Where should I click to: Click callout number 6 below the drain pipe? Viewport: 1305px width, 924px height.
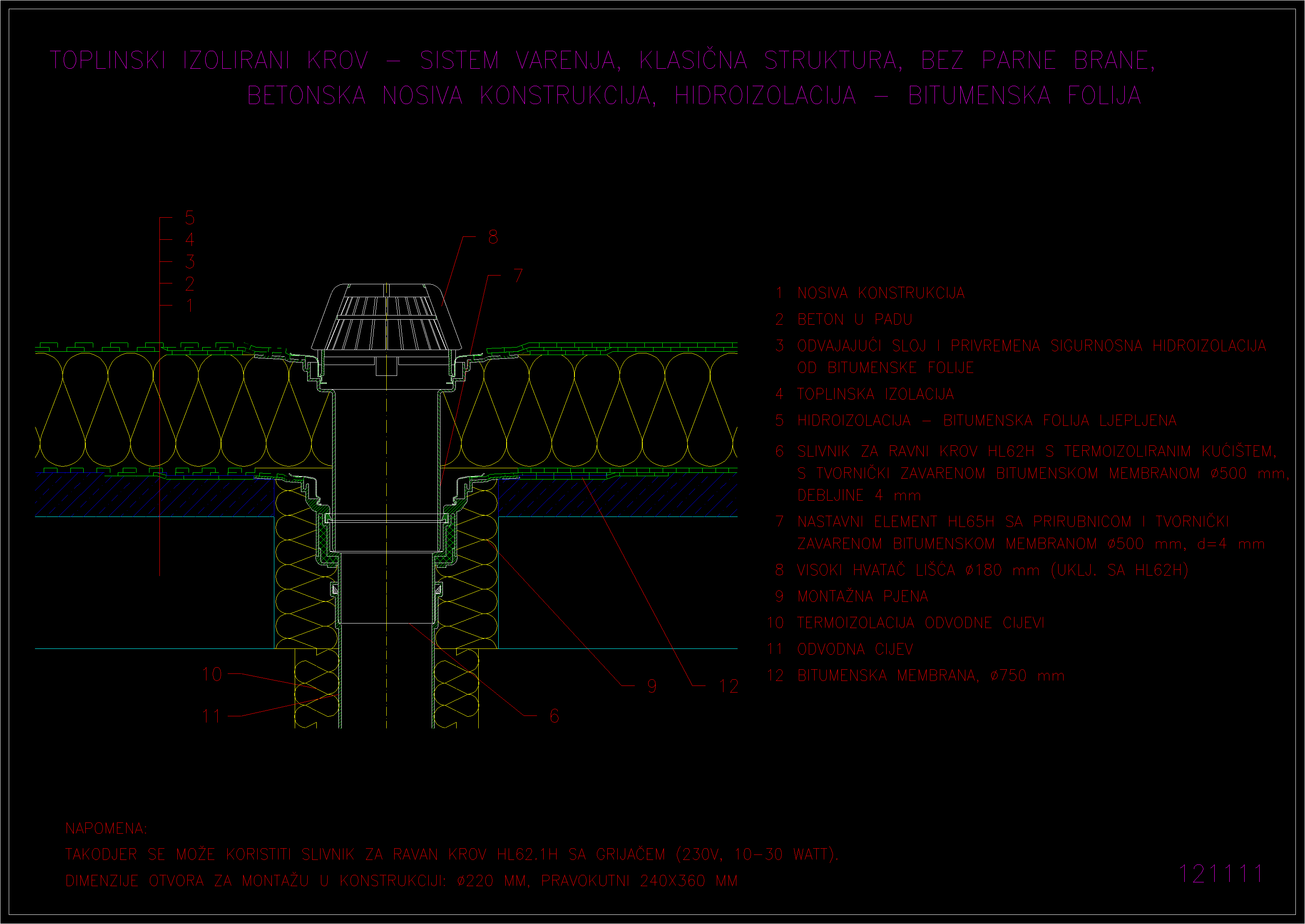coord(554,716)
